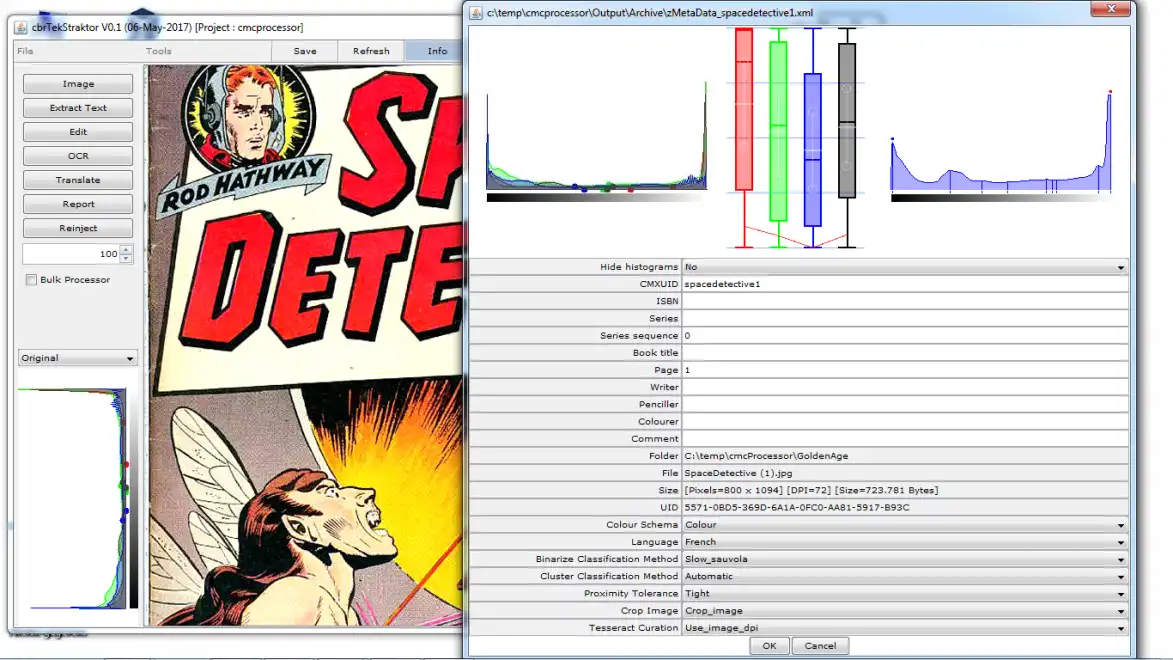This screenshot has width=1173, height=660.
Task: Enable the Bulk Processor checkbox
Action: tap(31, 280)
